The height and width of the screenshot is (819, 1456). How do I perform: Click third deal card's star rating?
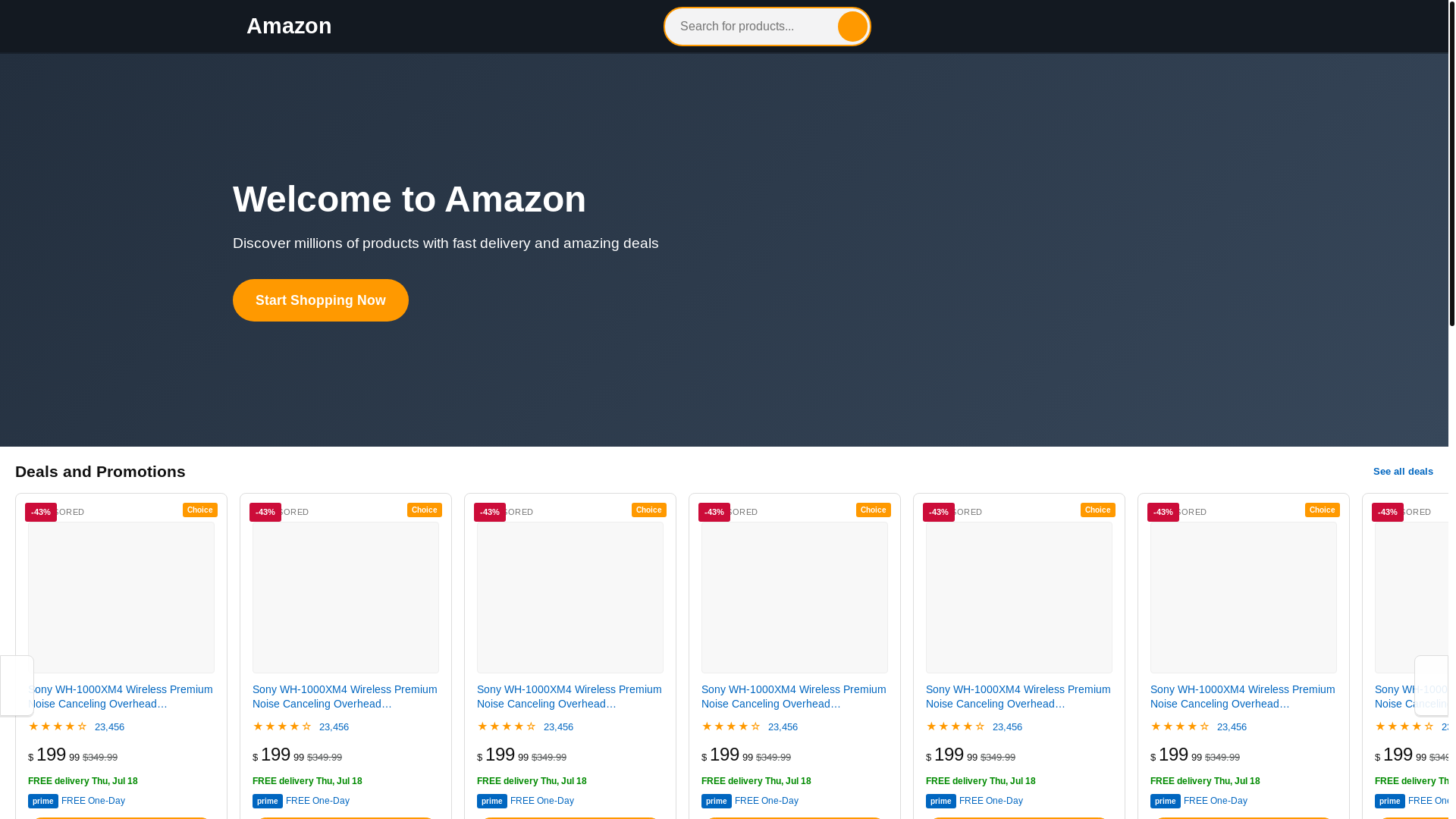tap(507, 726)
